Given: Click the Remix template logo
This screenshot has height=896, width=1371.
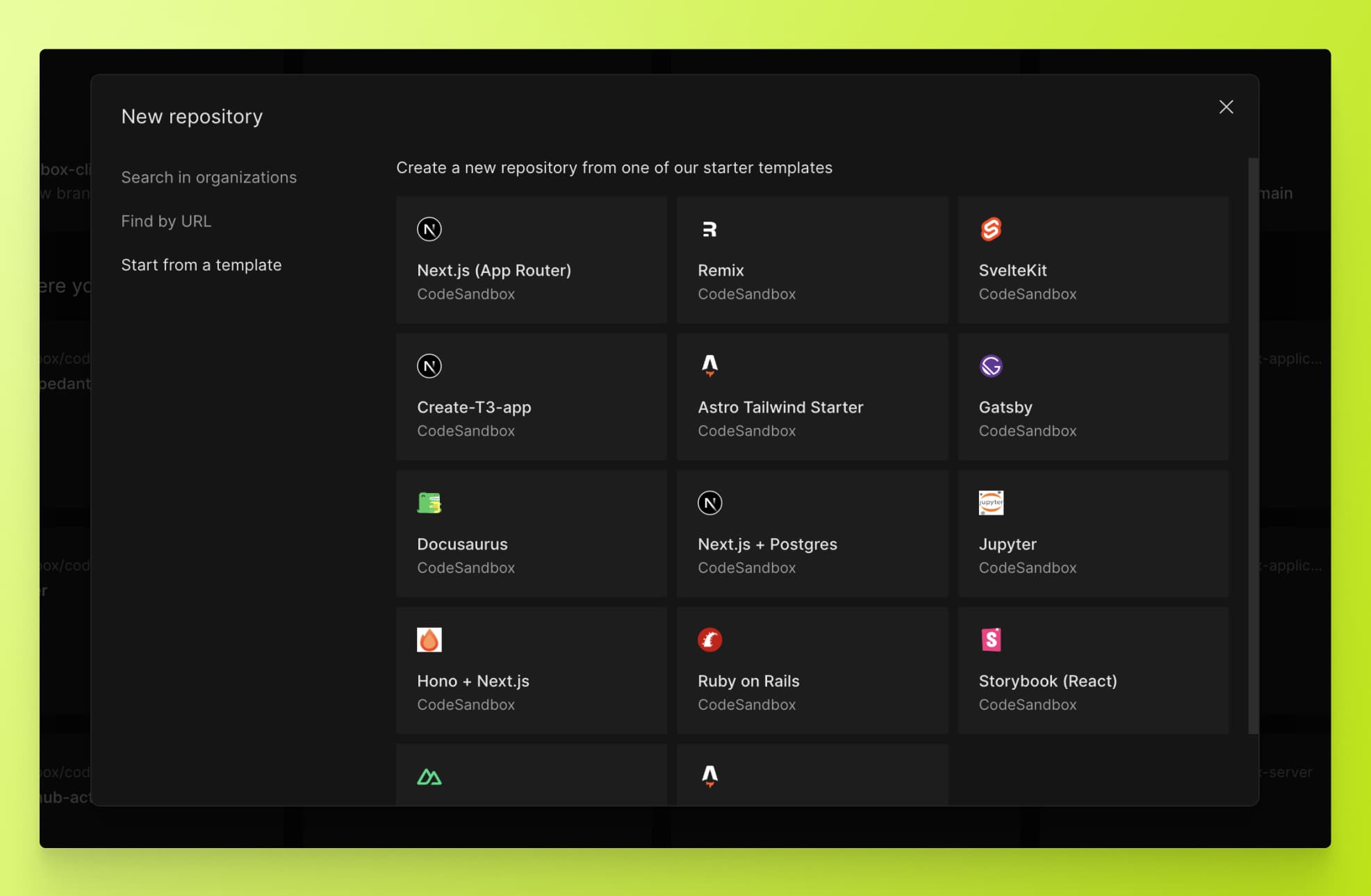Looking at the screenshot, I should (710, 229).
